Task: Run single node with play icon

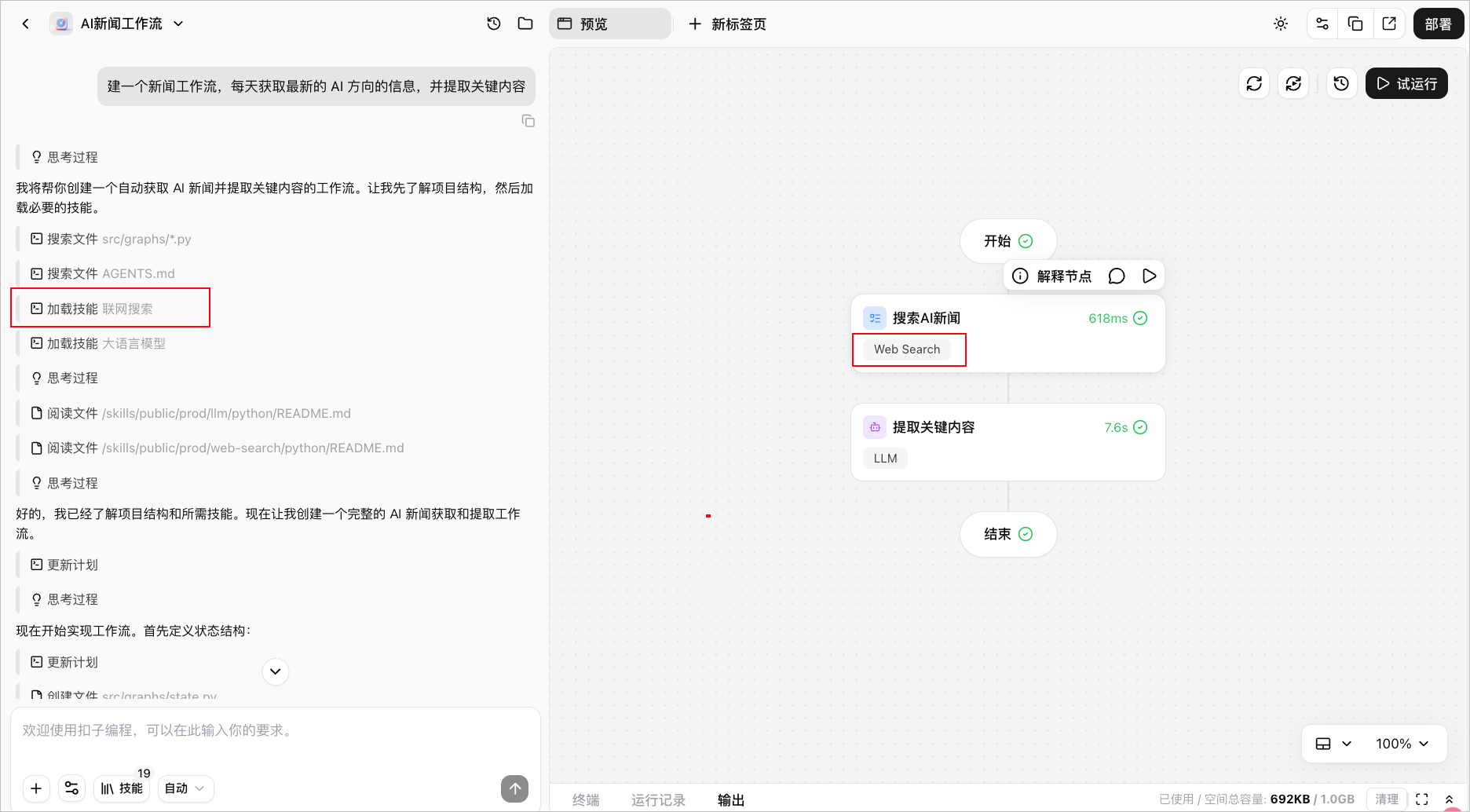Action: pos(1150,276)
